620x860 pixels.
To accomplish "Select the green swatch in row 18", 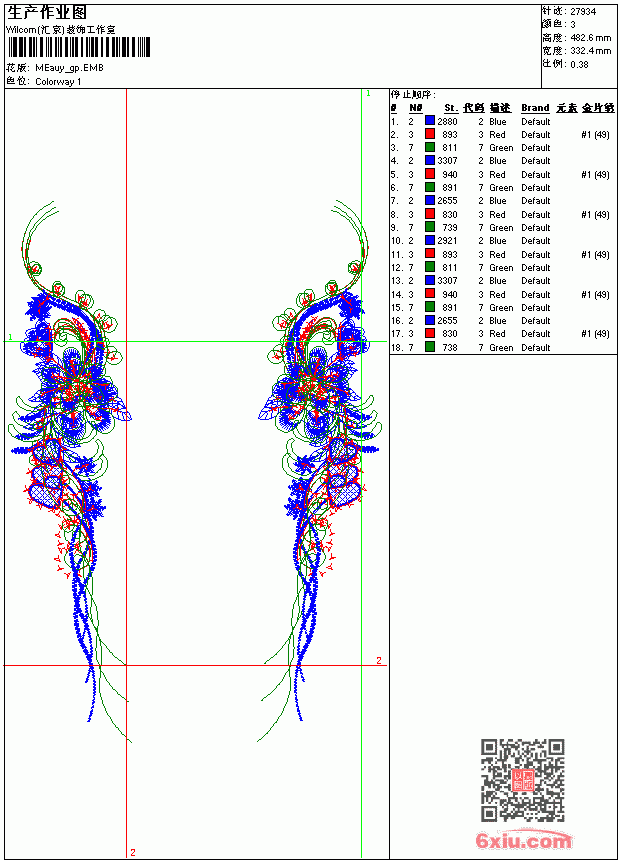I will 430,347.
